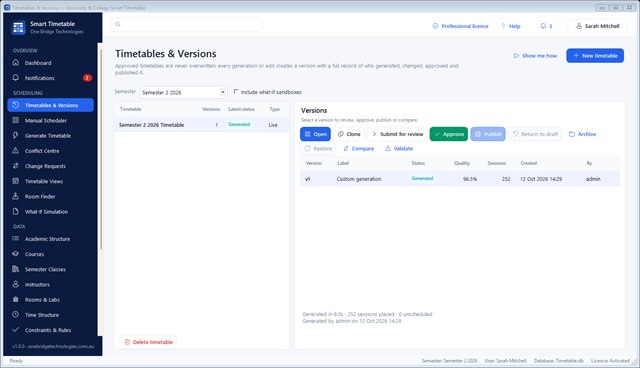
Task: Click the Smart Timetable app logo
Action: pos(18,27)
